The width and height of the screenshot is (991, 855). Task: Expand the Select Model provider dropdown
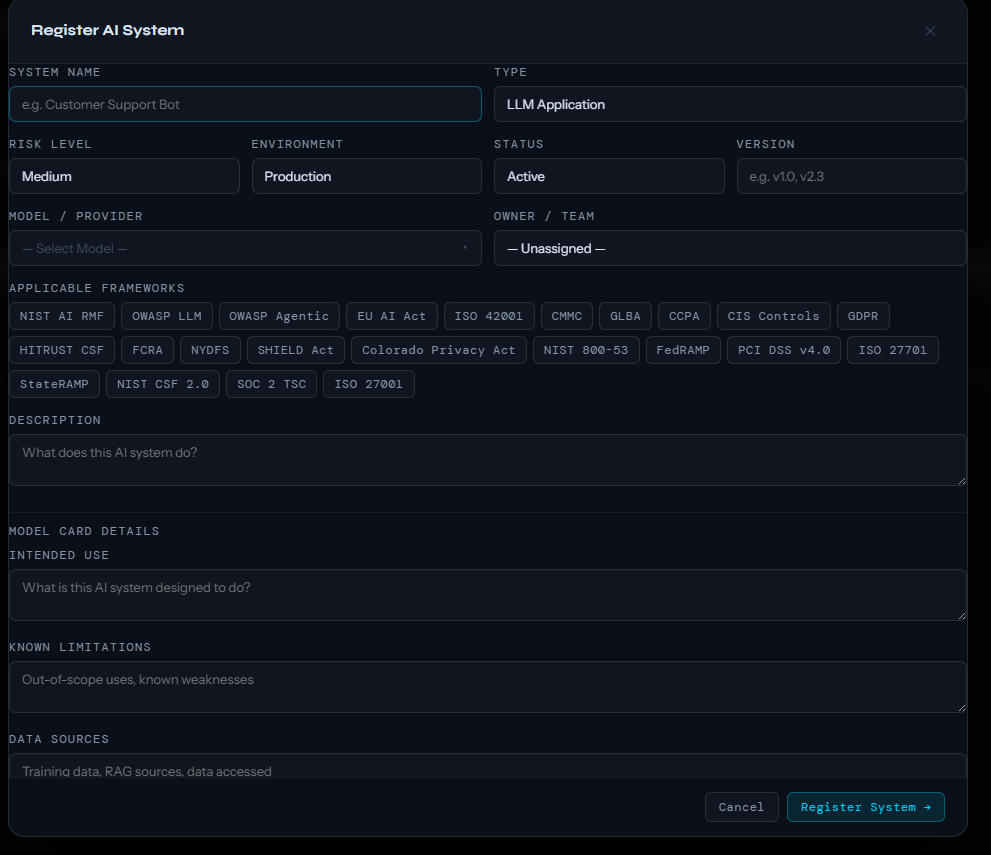coord(245,248)
